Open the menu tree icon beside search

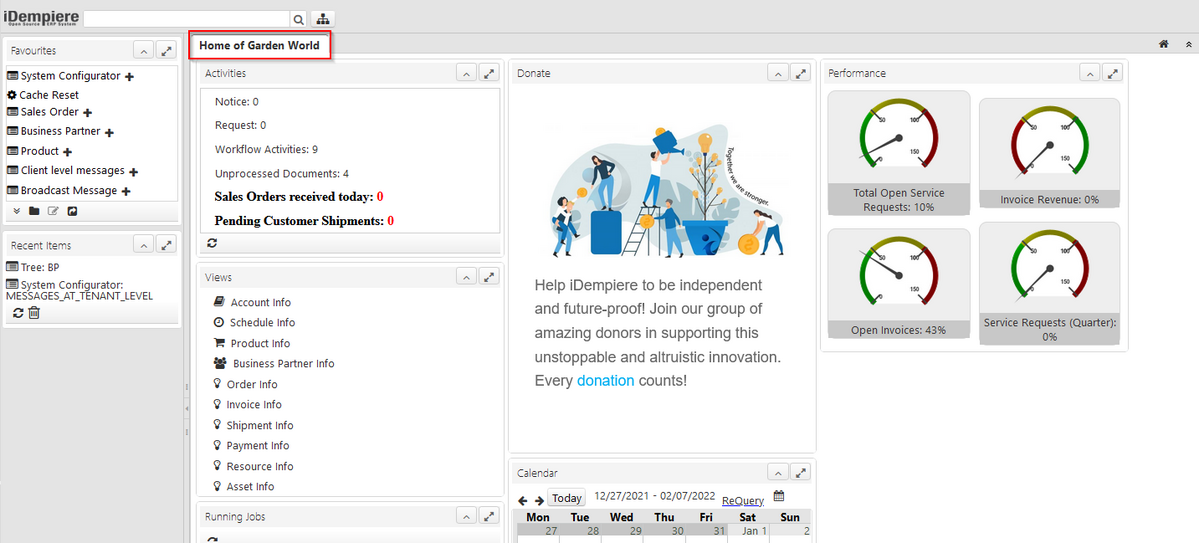pyautogui.click(x=324, y=19)
